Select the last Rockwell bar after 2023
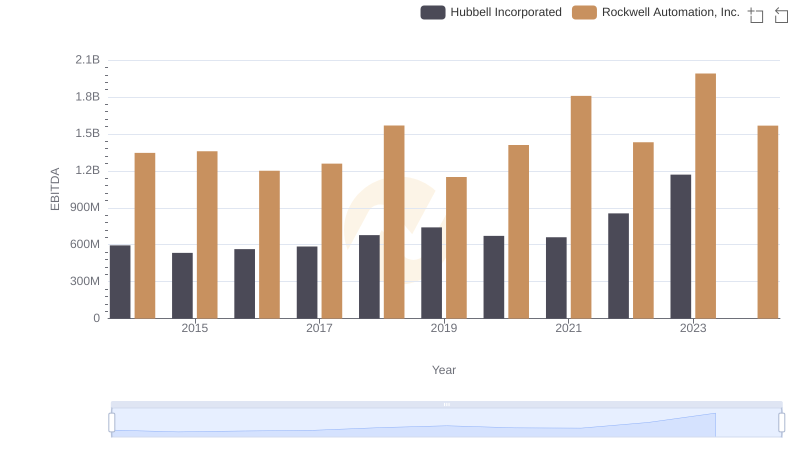This screenshot has height=461, width=800. (x=768, y=222)
